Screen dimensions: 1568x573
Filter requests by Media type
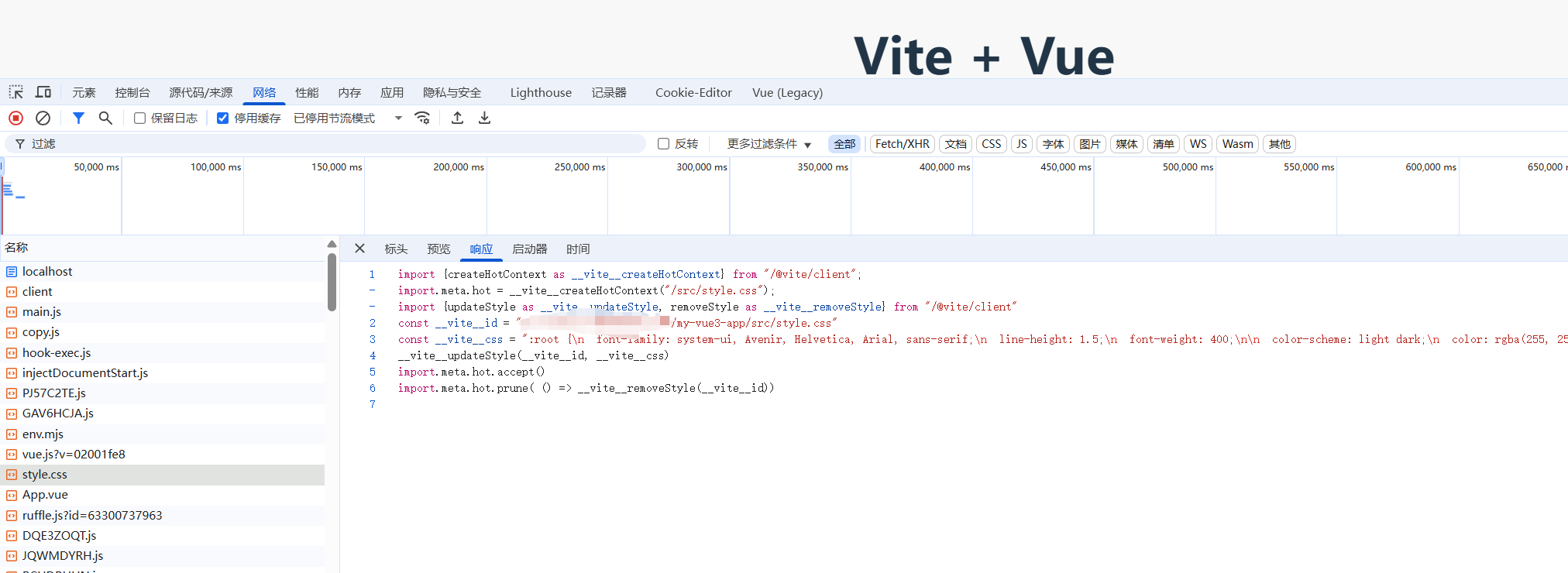coord(1126,144)
